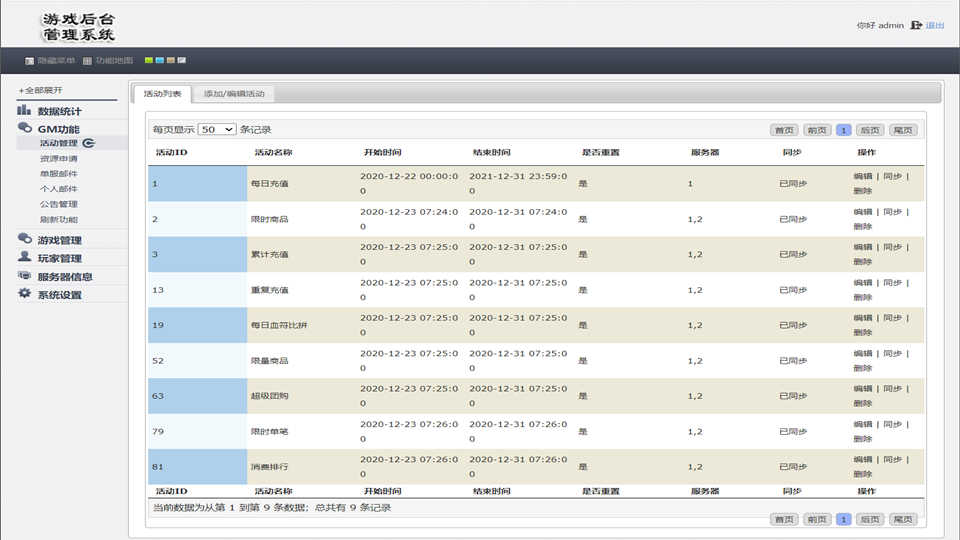Switch to the 添加/编辑活动 tab
This screenshot has width=960, height=540.
(234, 94)
